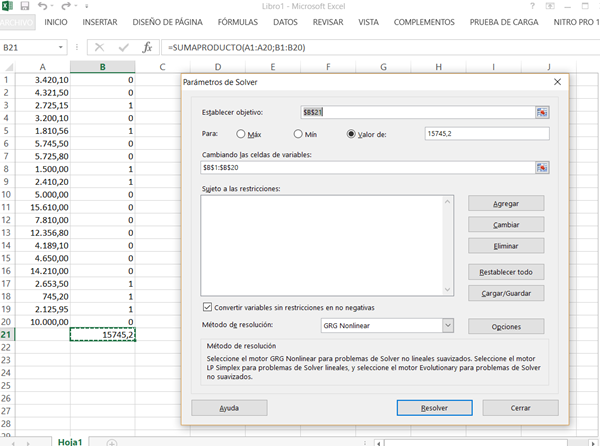Open the resolution method dropdown

[x=447, y=325]
